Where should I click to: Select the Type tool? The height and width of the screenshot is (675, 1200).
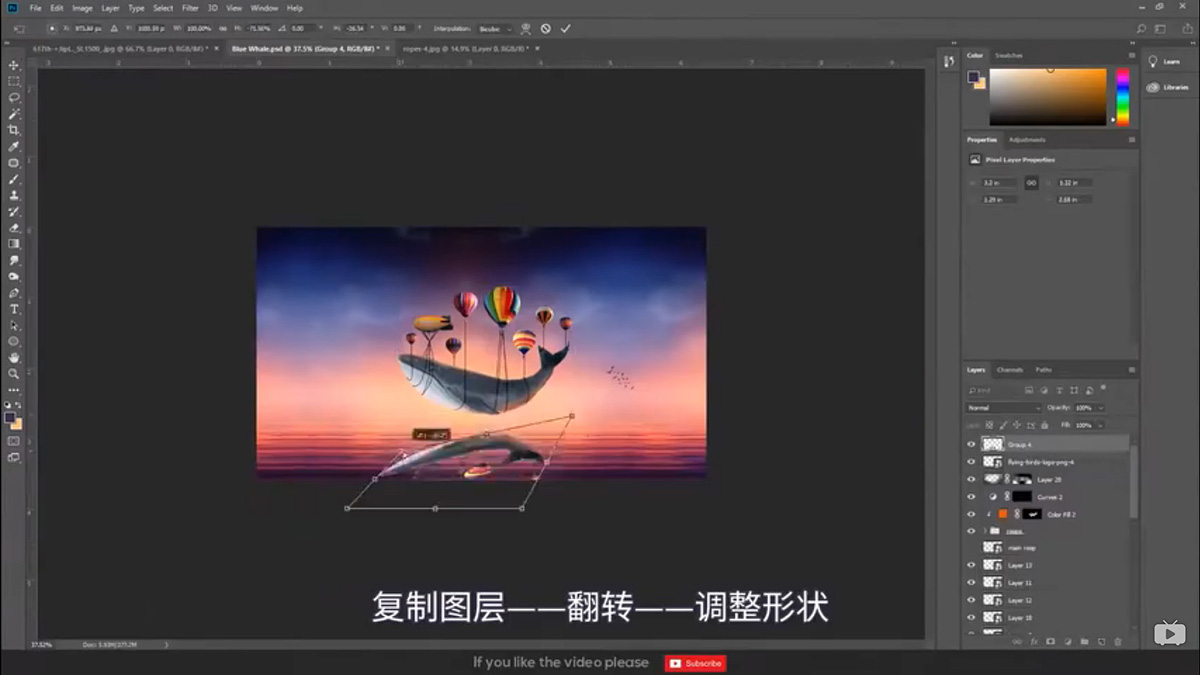14,308
